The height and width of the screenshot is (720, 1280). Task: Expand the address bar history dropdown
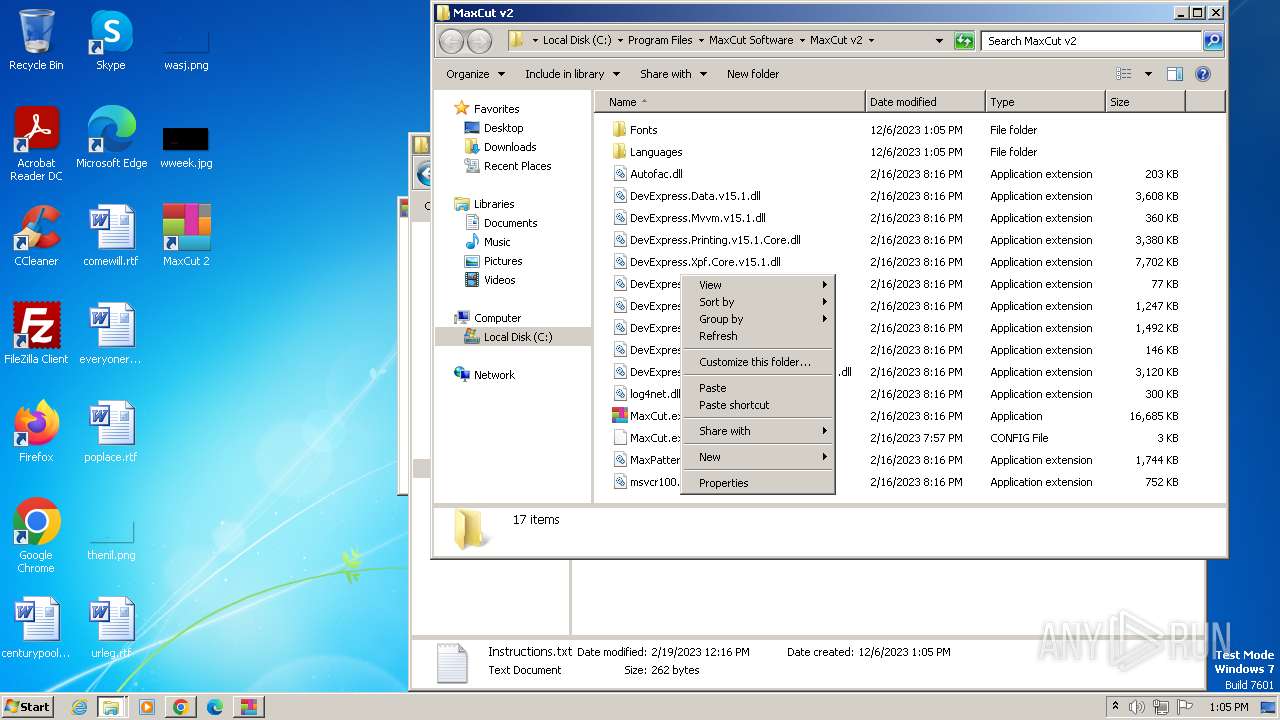(x=939, y=41)
